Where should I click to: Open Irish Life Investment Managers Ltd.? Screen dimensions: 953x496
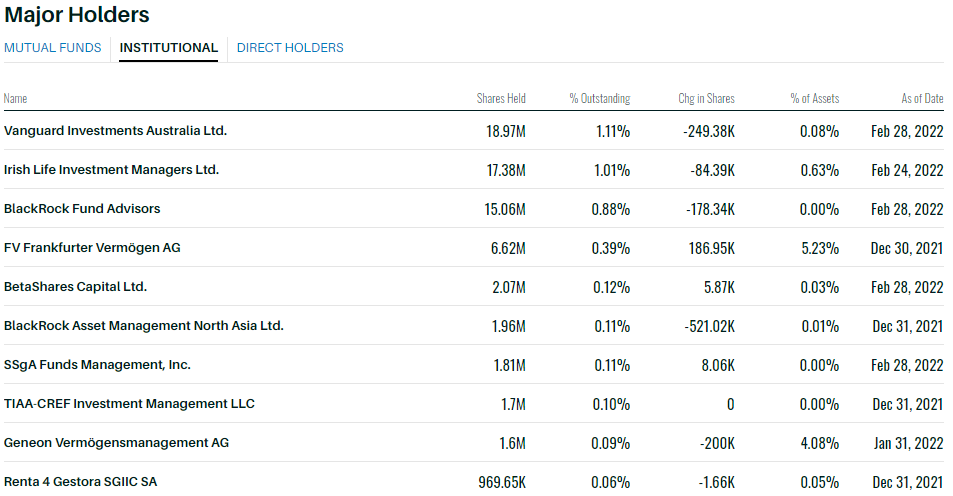click(111, 170)
